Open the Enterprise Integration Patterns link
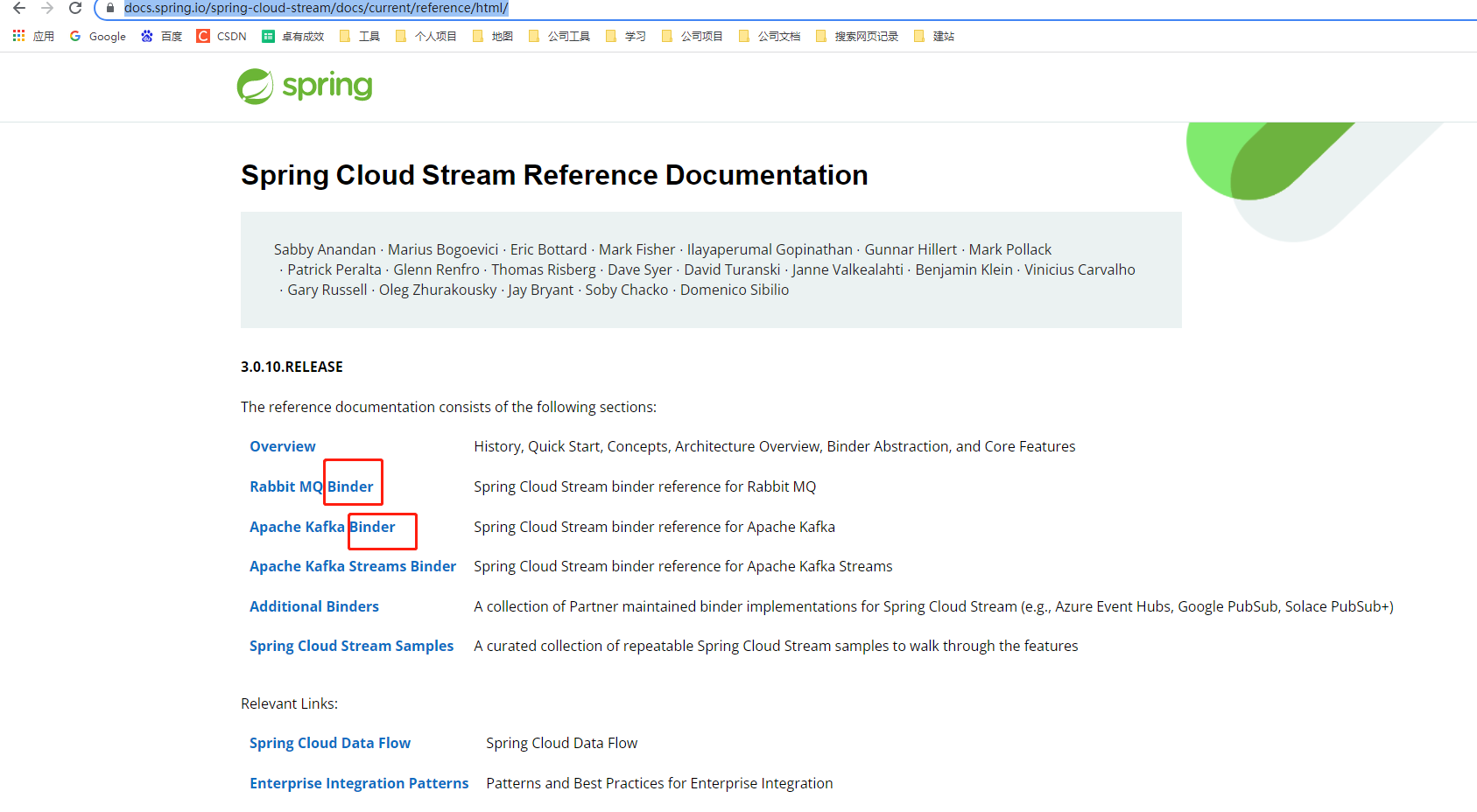 359,783
